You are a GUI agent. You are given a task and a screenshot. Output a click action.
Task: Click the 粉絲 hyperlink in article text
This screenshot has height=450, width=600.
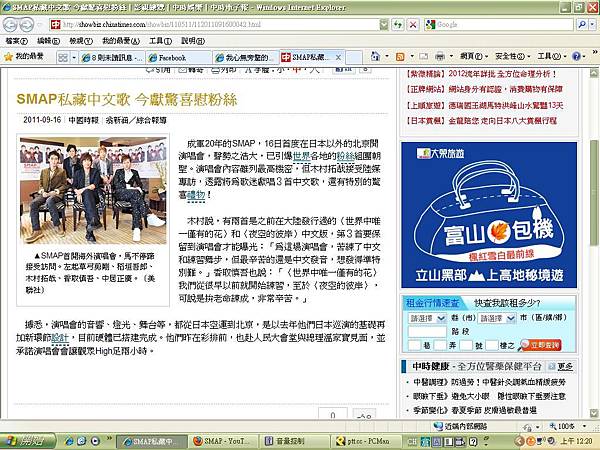[x=346, y=156]
